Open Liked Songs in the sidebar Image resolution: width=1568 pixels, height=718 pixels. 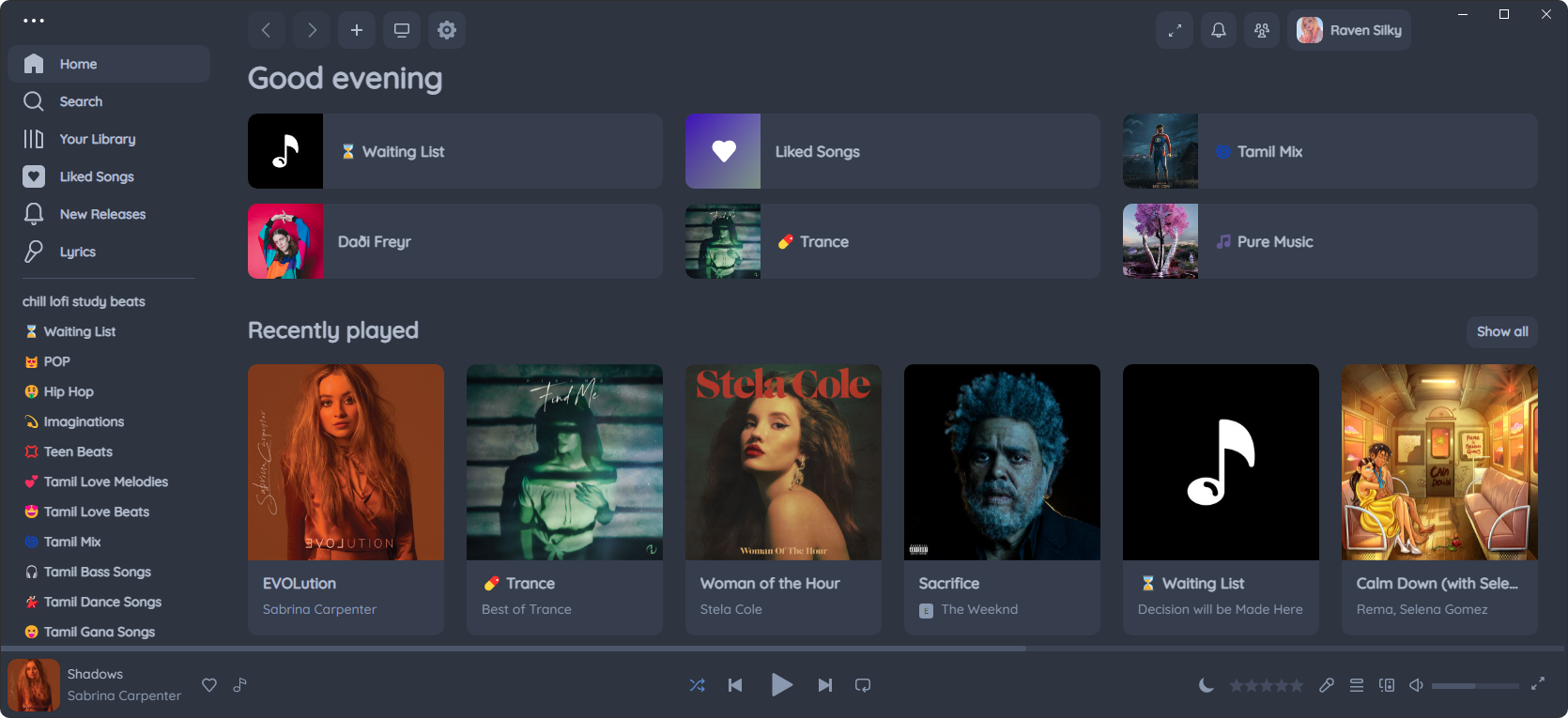109,176
